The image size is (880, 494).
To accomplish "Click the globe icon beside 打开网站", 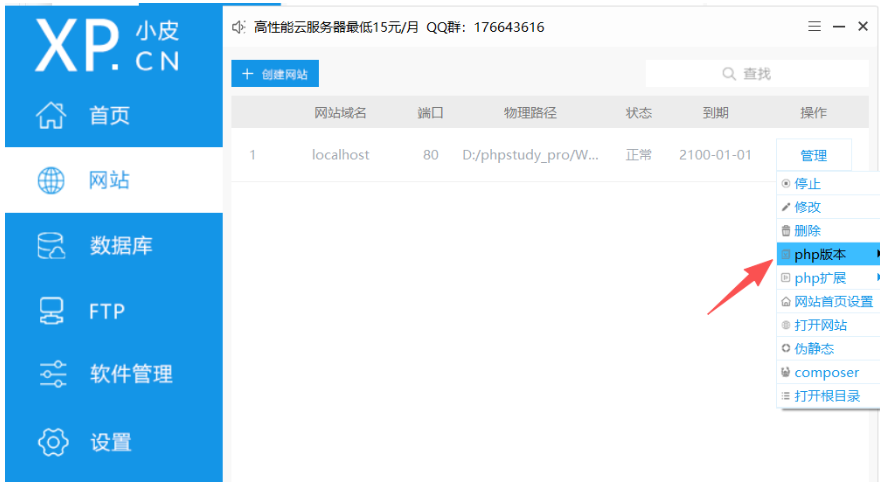I will point(786,325).
